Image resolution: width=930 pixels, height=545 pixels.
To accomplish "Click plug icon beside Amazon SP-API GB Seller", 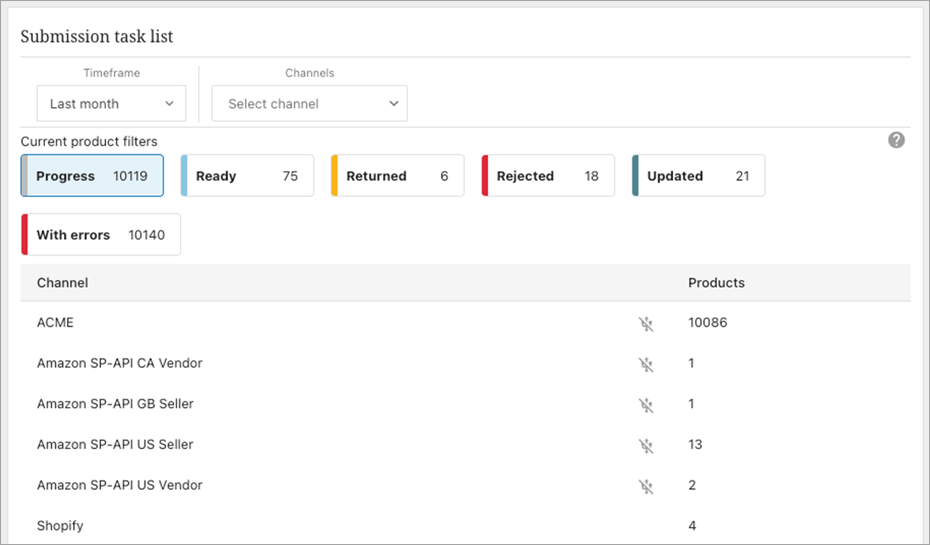I will point(646,404).
